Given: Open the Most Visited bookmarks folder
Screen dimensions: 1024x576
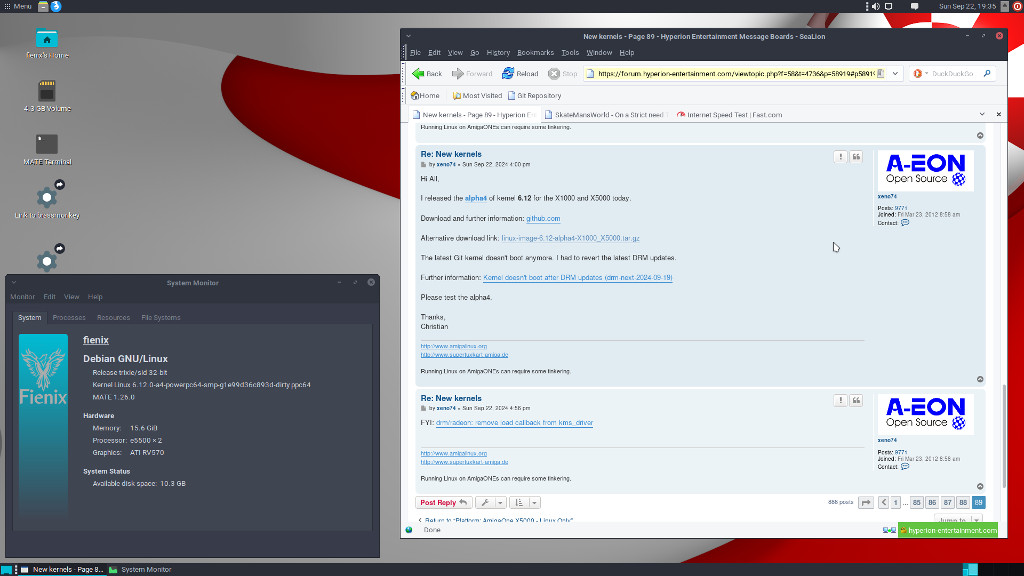Looking at the screenshot, I should pos(477,95).
